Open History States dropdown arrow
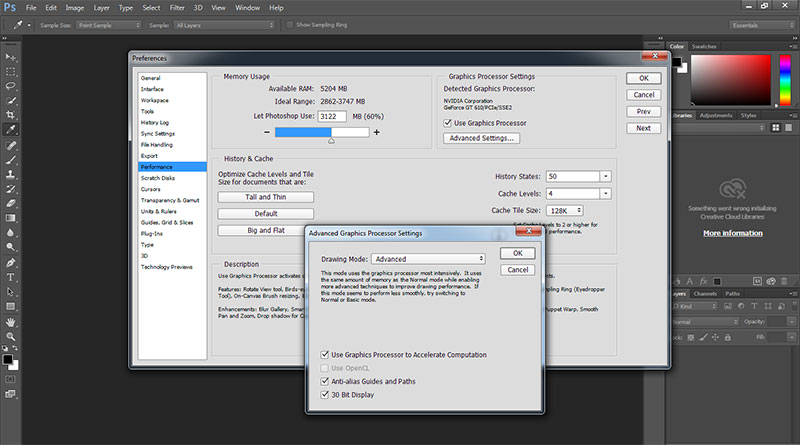 [x=606, y=176]
